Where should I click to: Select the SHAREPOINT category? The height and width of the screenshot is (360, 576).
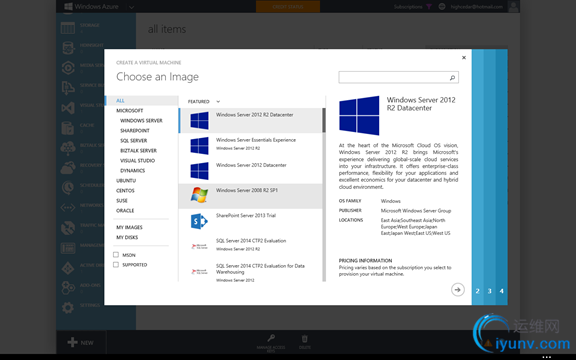pyautogui.click(x=135, y=130)
